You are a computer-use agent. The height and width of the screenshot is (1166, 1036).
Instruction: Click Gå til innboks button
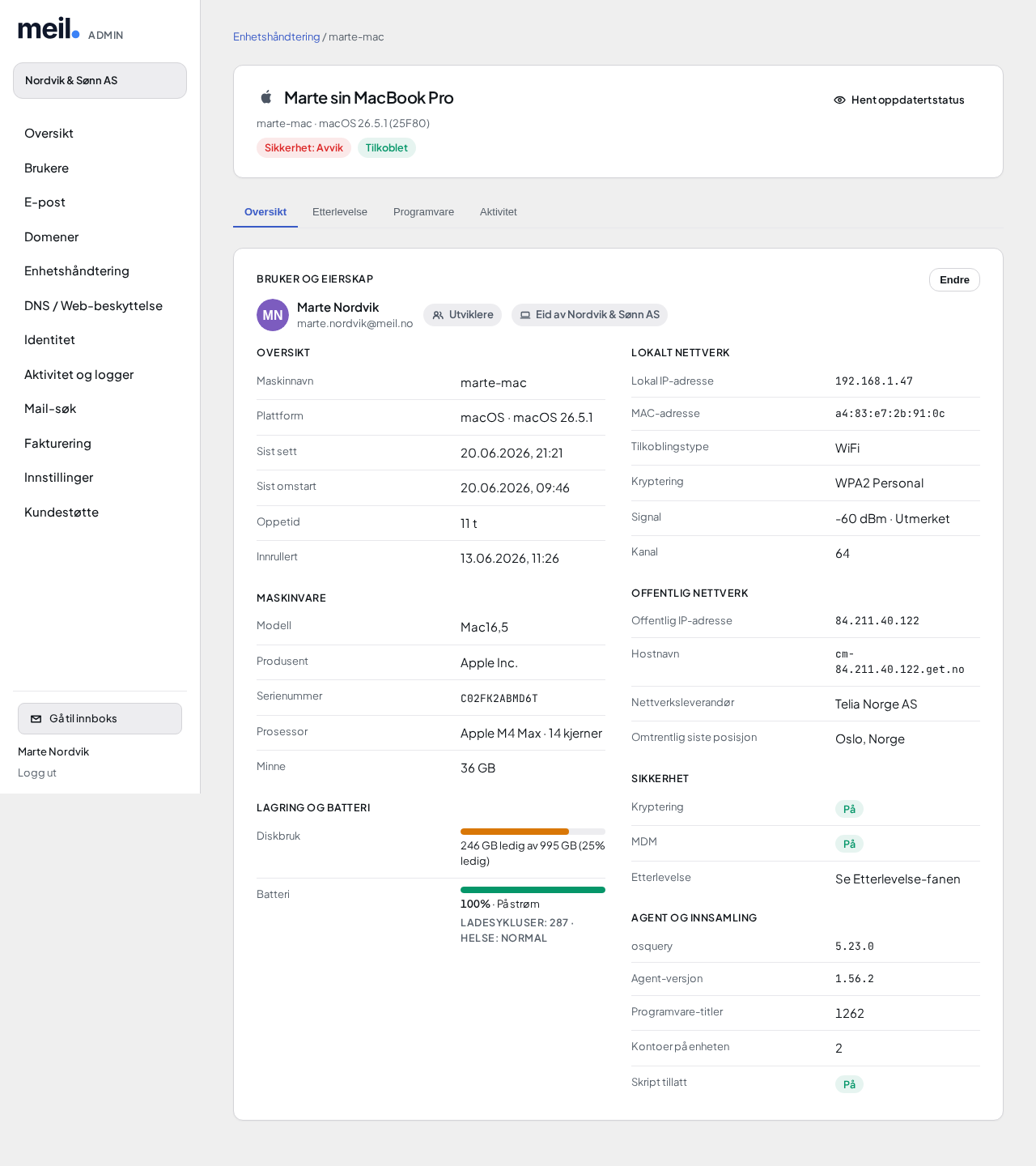(x=100, y=719)
